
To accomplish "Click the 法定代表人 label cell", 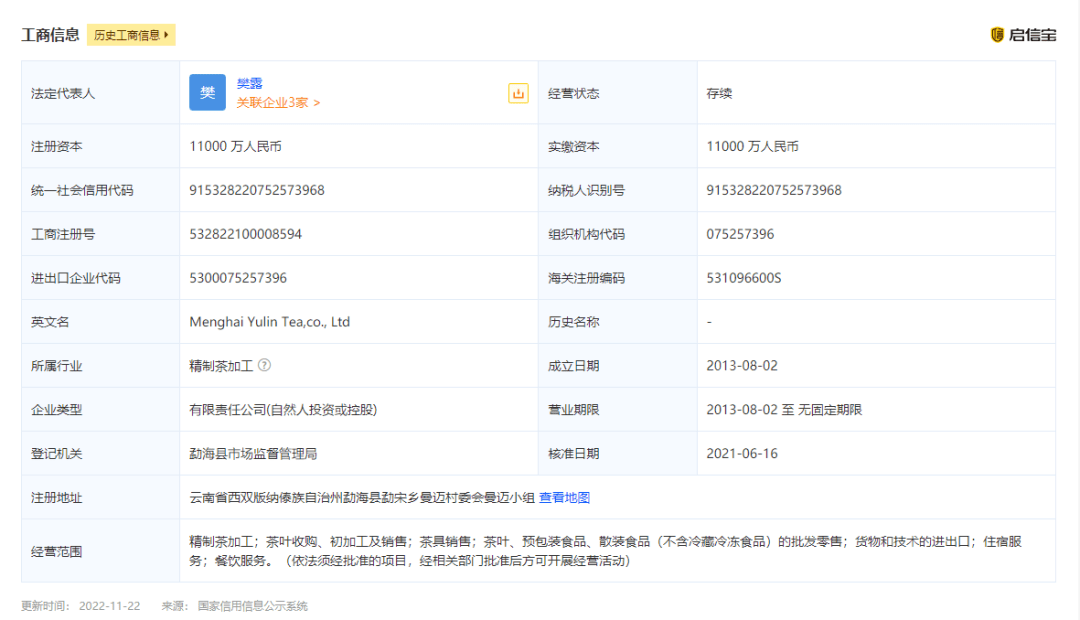I will (101, 92).
